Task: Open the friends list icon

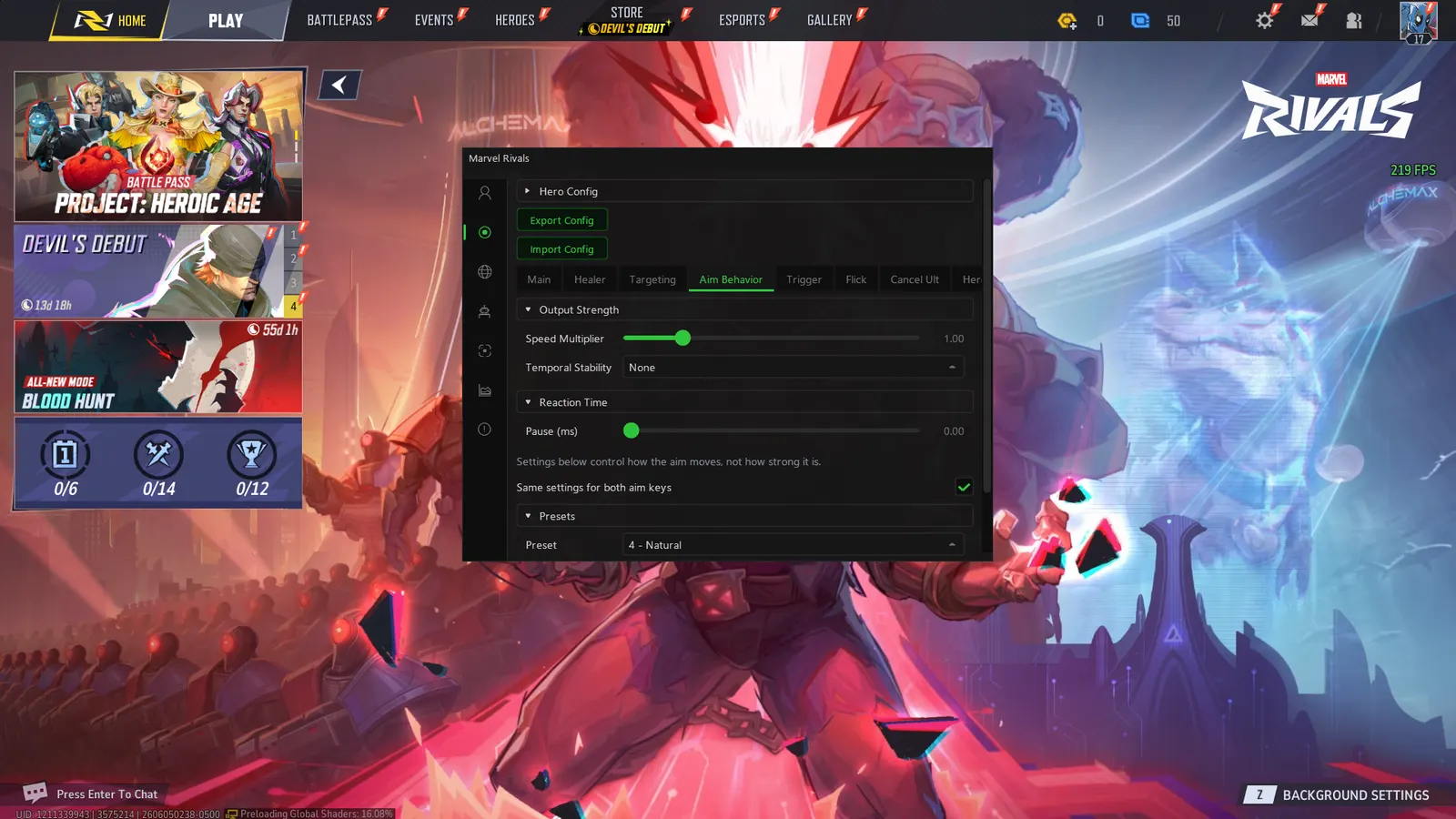Action: [1354, 20]
